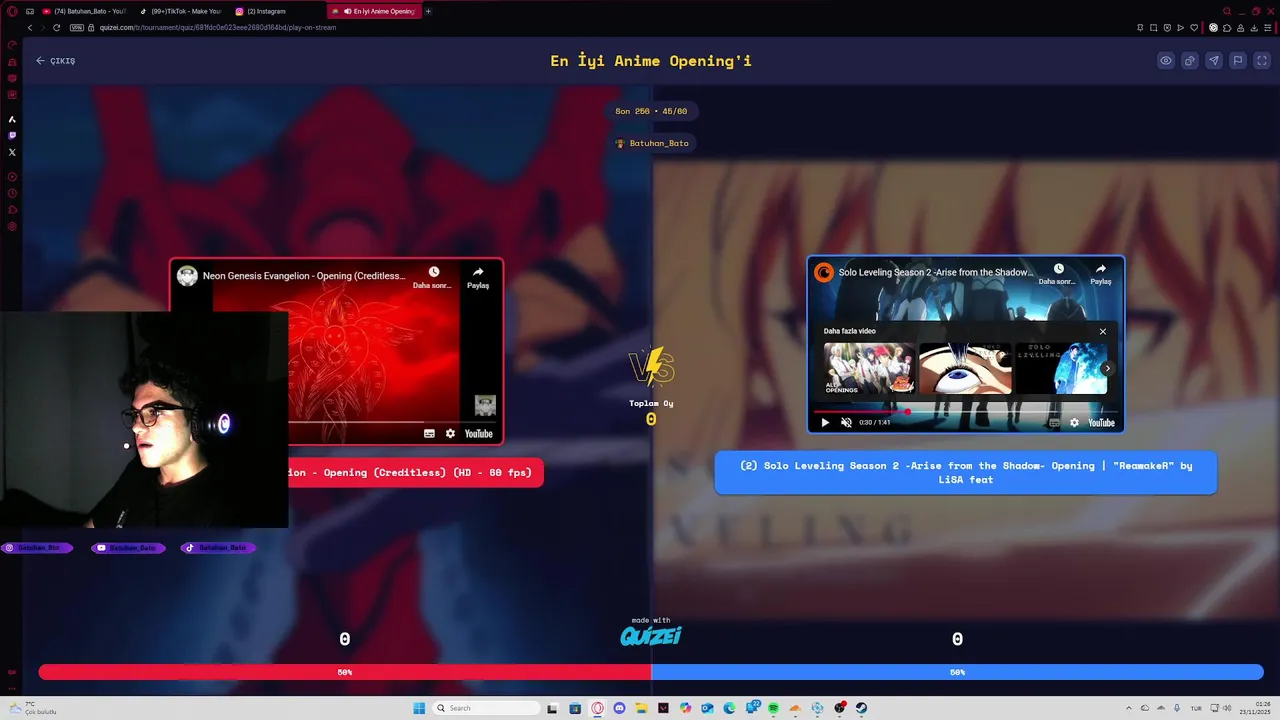Vote for blue Solo Leveling Season 2 option
Image resolution: width=1280 pixels, height=720 pixels.
tap(965, 472)
